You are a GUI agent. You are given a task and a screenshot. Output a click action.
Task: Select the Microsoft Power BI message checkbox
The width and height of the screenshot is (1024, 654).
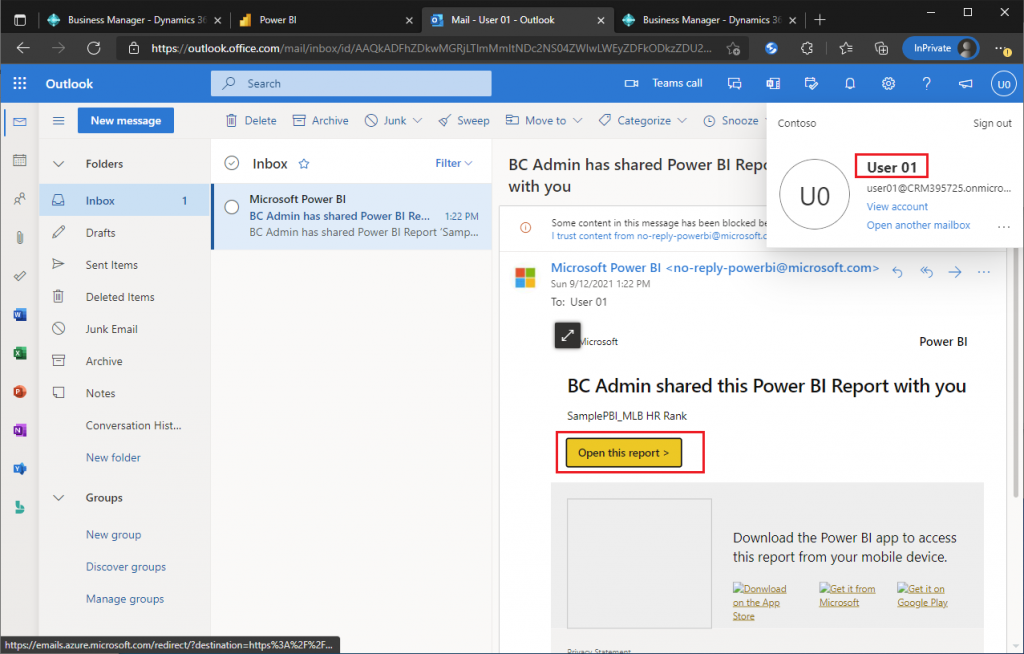(x=232, y=207)
